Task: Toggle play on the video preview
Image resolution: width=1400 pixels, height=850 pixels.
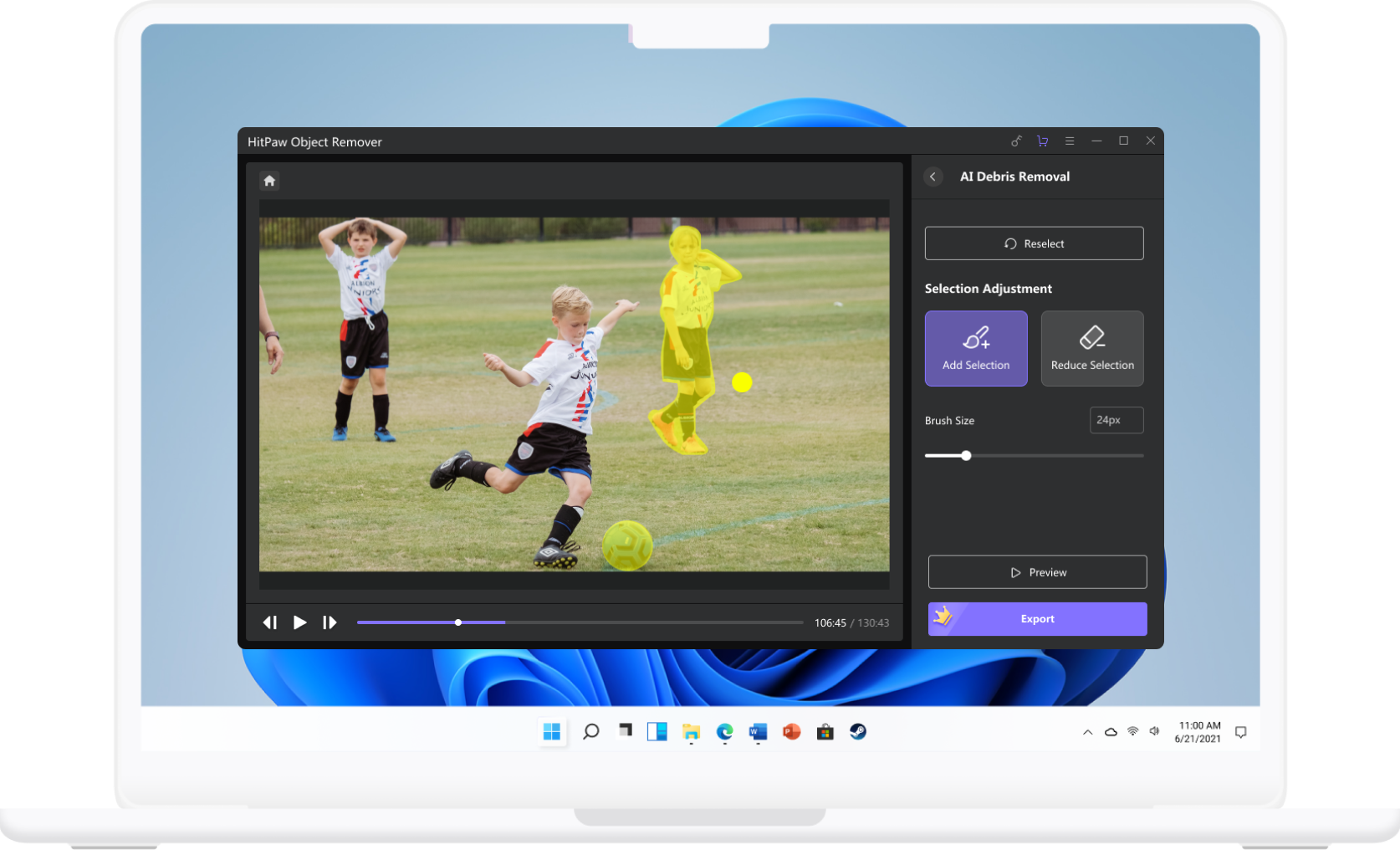Action: 299,622
